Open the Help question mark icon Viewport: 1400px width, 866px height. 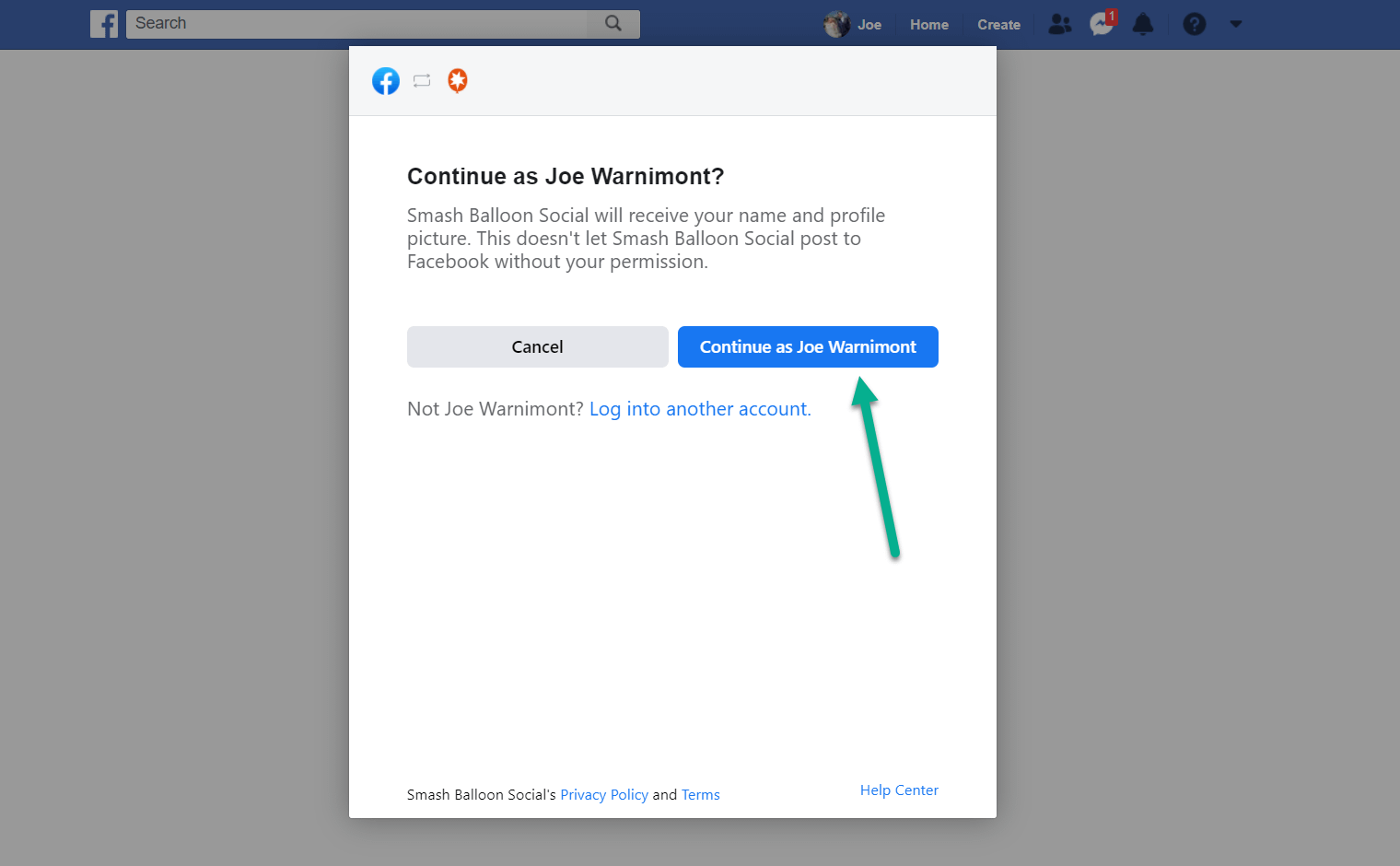point(1195,24)
